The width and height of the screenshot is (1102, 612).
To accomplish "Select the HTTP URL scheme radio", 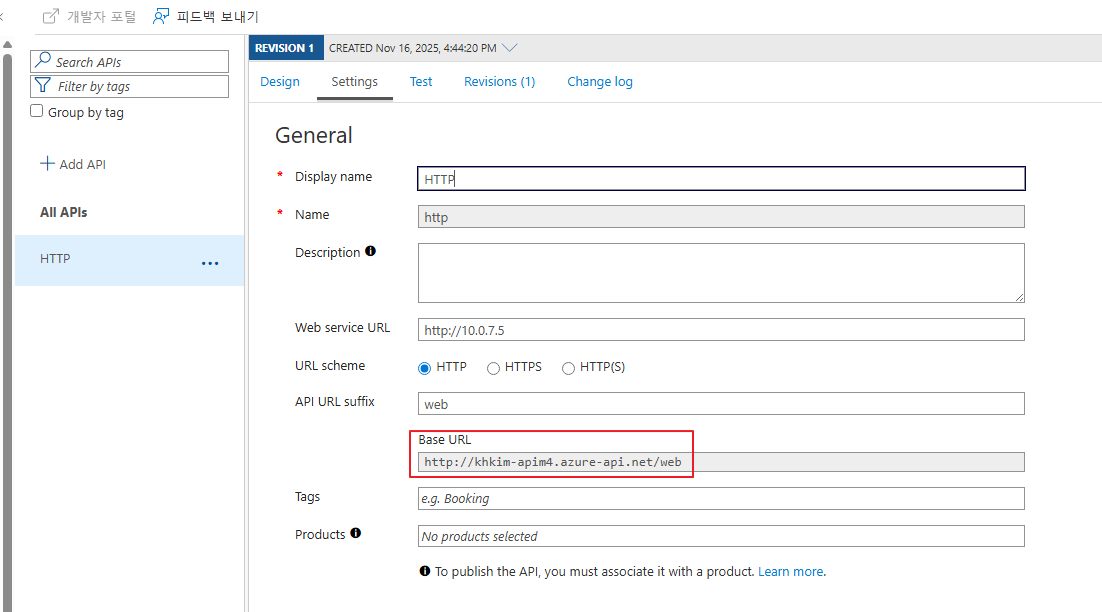I will [x=424, y=368].
